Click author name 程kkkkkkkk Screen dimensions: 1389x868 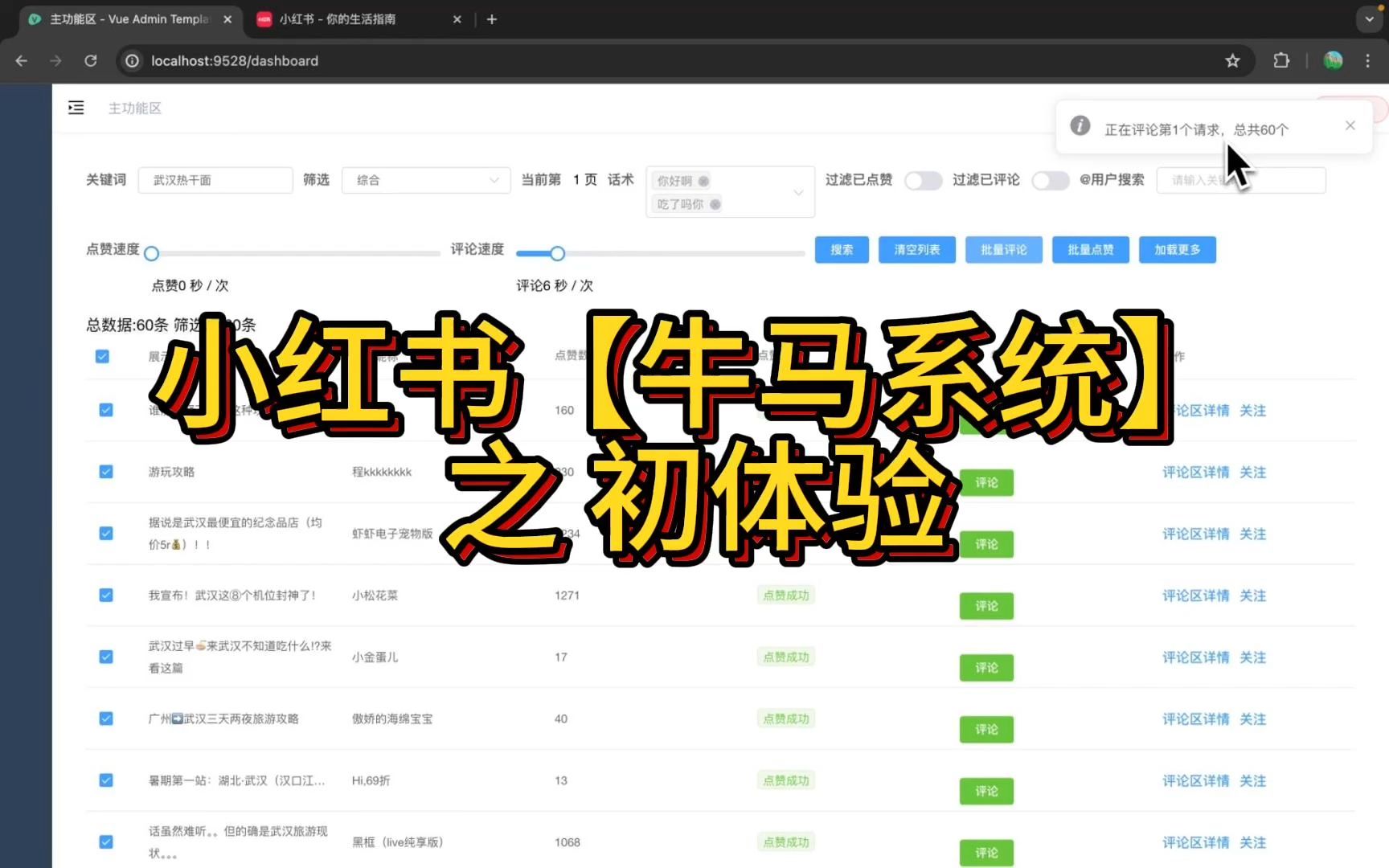382,472
